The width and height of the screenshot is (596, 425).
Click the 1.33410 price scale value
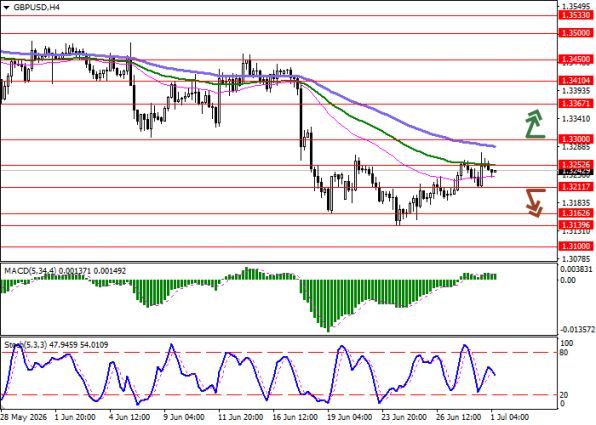click(577, 119)
